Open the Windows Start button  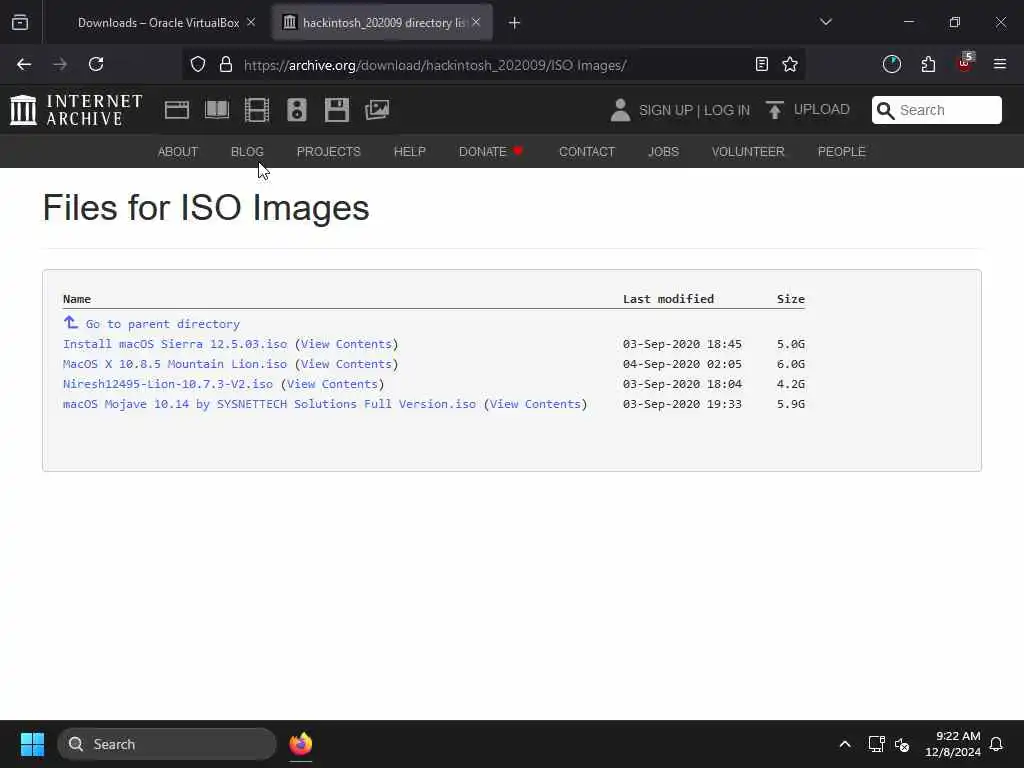[x=32, y=744]
